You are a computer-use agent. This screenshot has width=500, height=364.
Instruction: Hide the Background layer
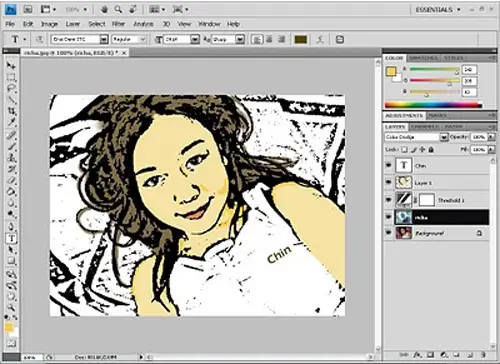coord(388,232)
